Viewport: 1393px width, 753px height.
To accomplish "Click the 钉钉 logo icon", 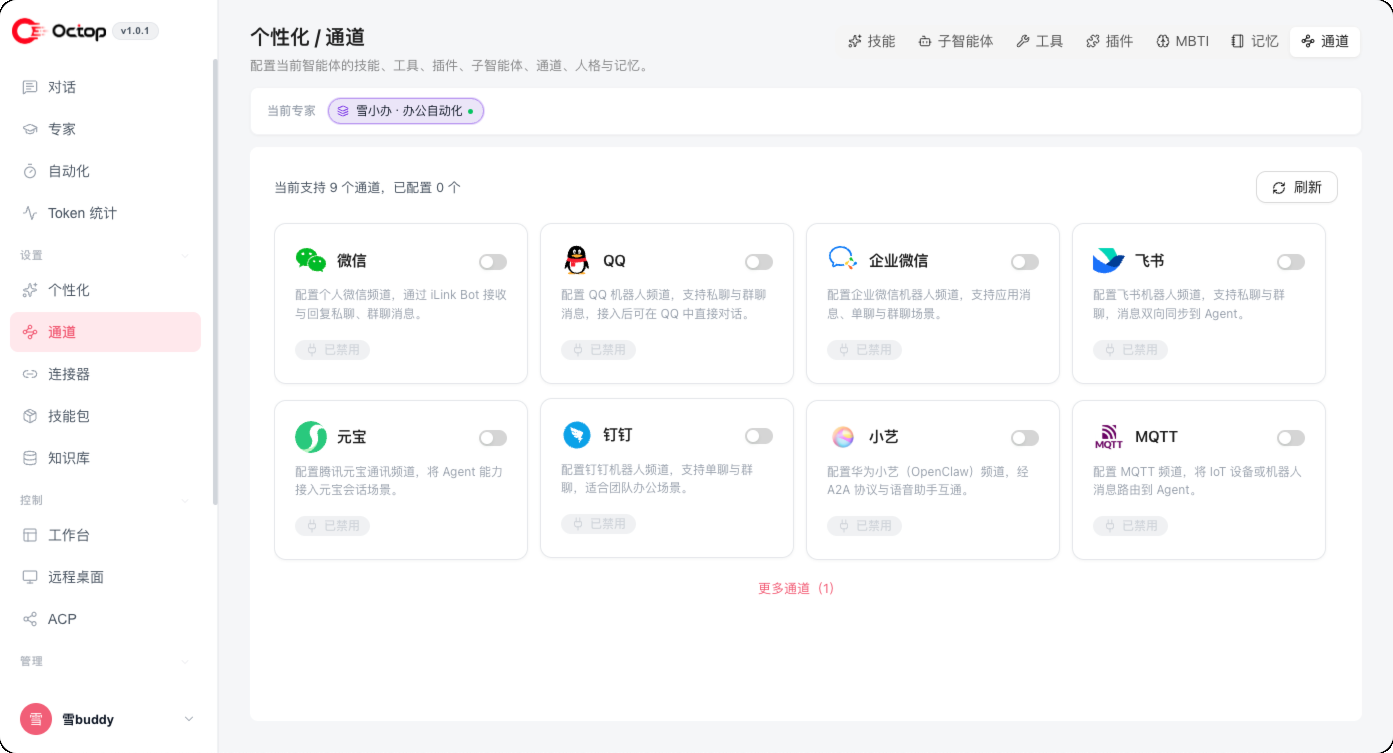I will (577, 435).
